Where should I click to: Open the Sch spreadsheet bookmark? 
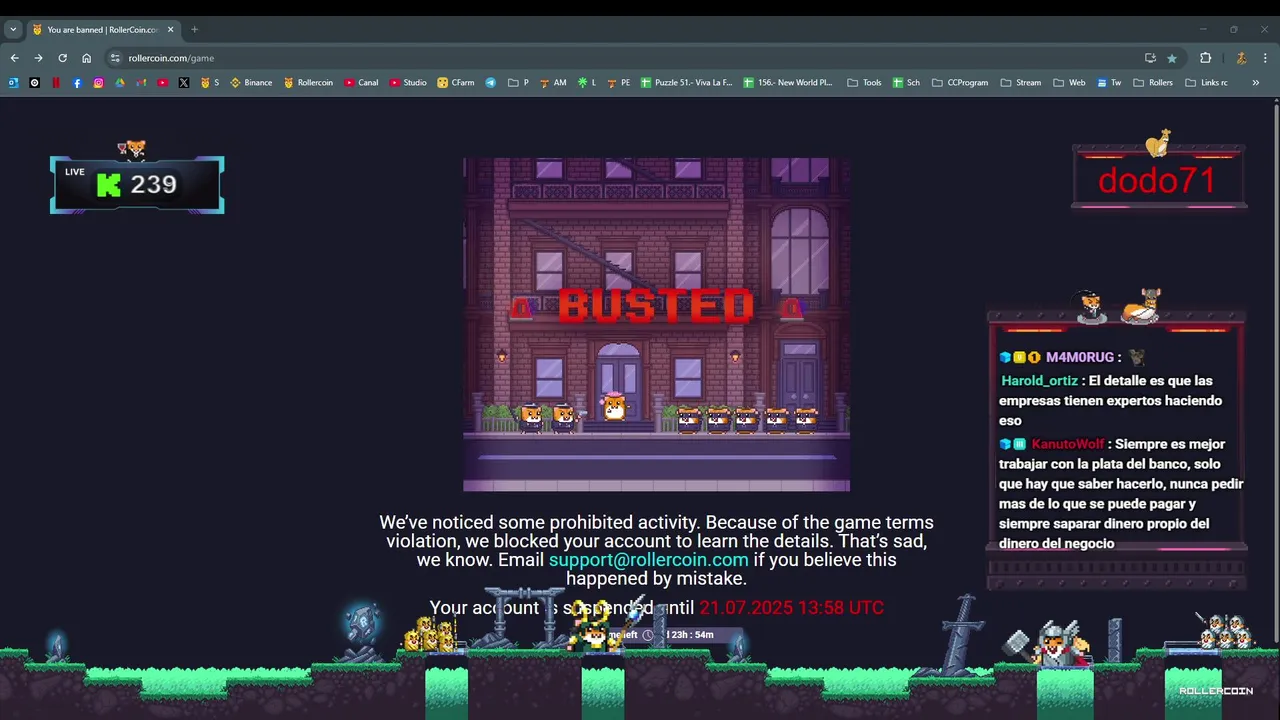(x=906, y=83)
